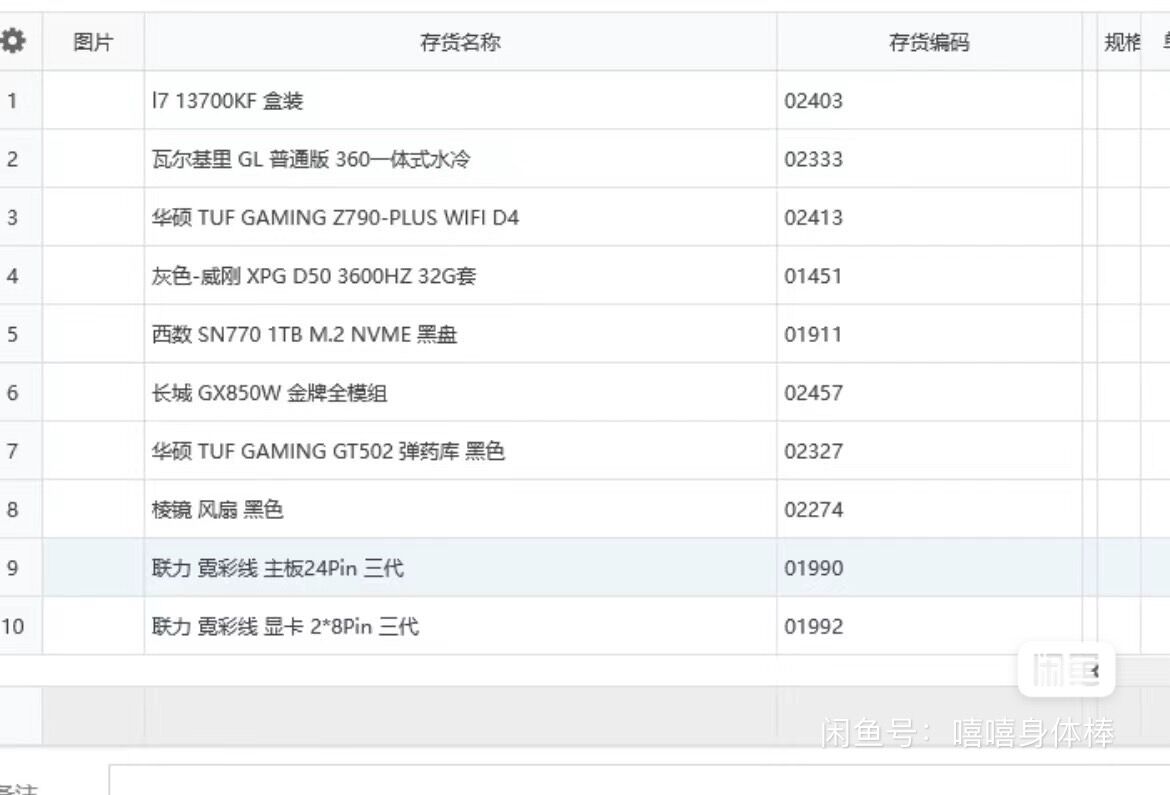Click the 闲鱼 watermark logo

pyautogui.click(x=1065, y=670)
